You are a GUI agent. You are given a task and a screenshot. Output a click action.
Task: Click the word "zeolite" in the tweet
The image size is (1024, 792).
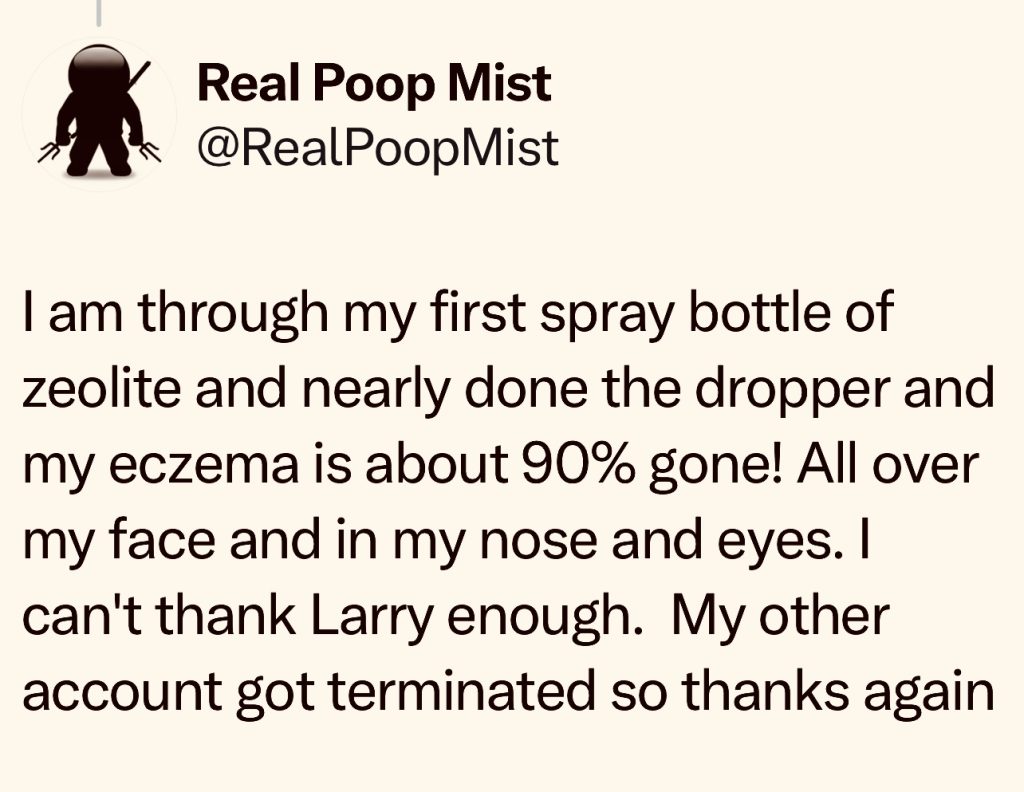100,387
